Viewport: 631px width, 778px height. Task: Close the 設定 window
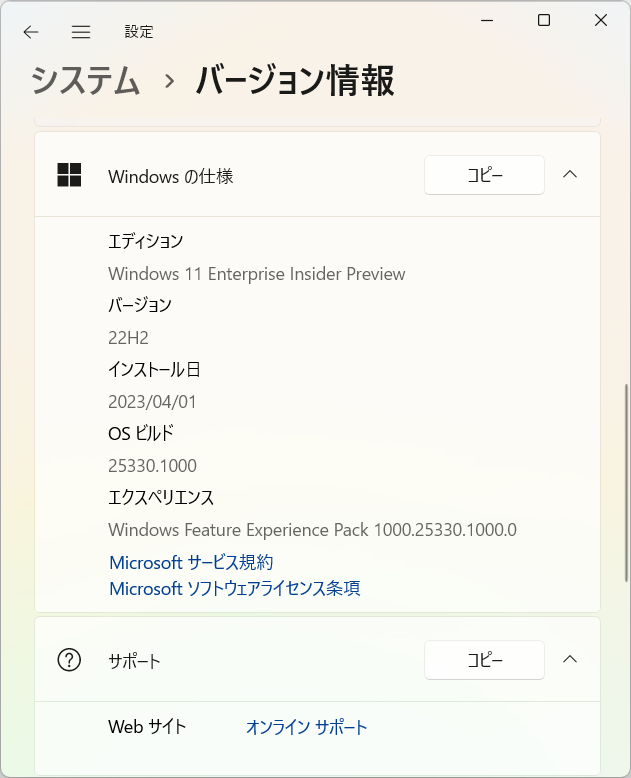tap(601, 20)
